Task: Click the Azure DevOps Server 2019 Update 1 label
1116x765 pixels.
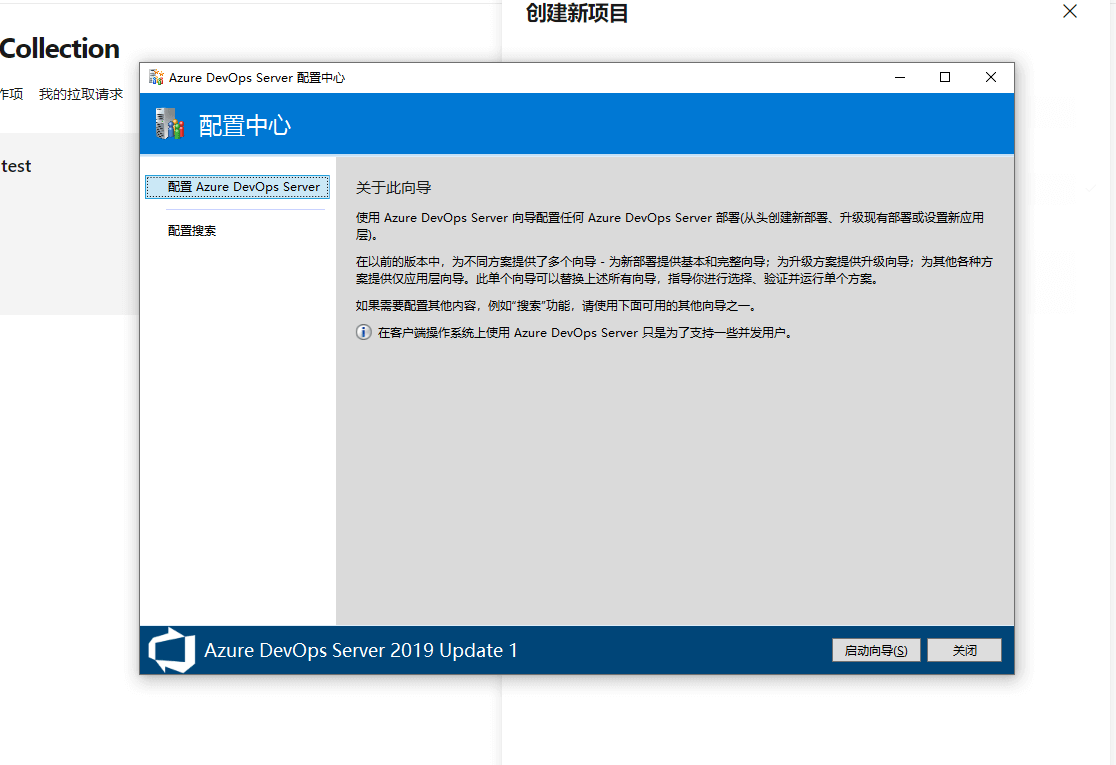Action: point(361,651)
